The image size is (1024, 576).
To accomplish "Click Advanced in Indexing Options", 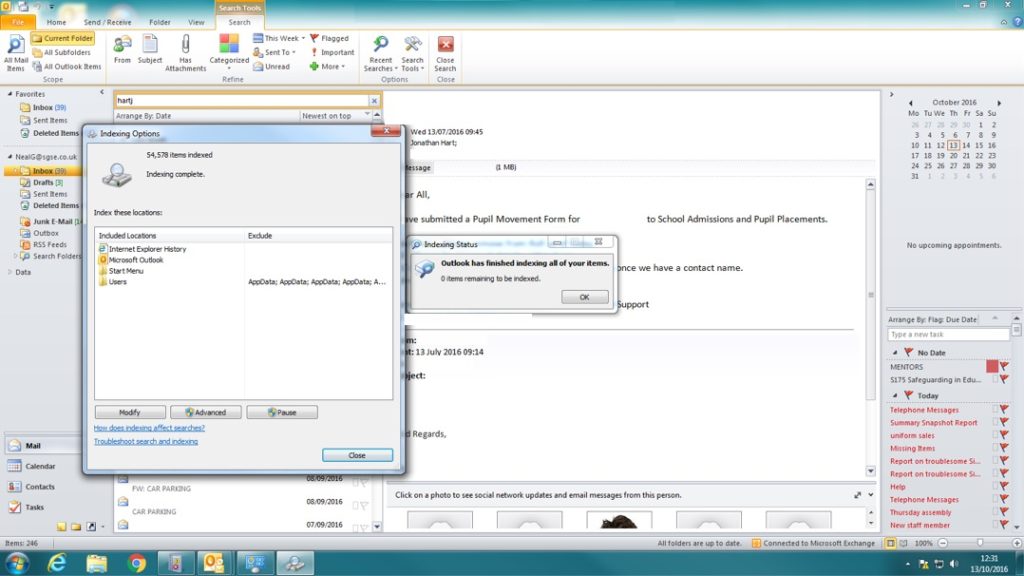I will (x=206, y=412).
